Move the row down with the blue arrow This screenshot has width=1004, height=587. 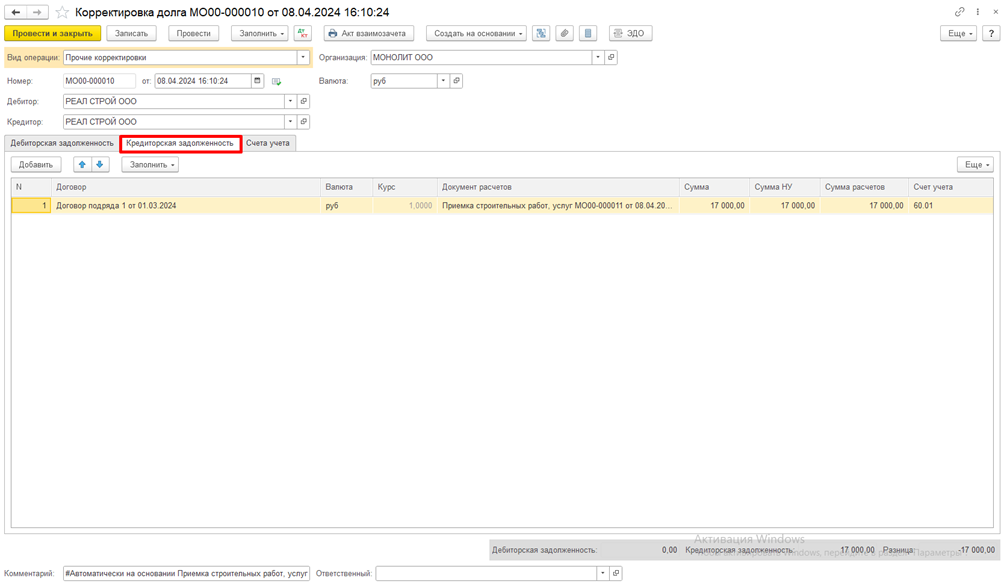100,165
